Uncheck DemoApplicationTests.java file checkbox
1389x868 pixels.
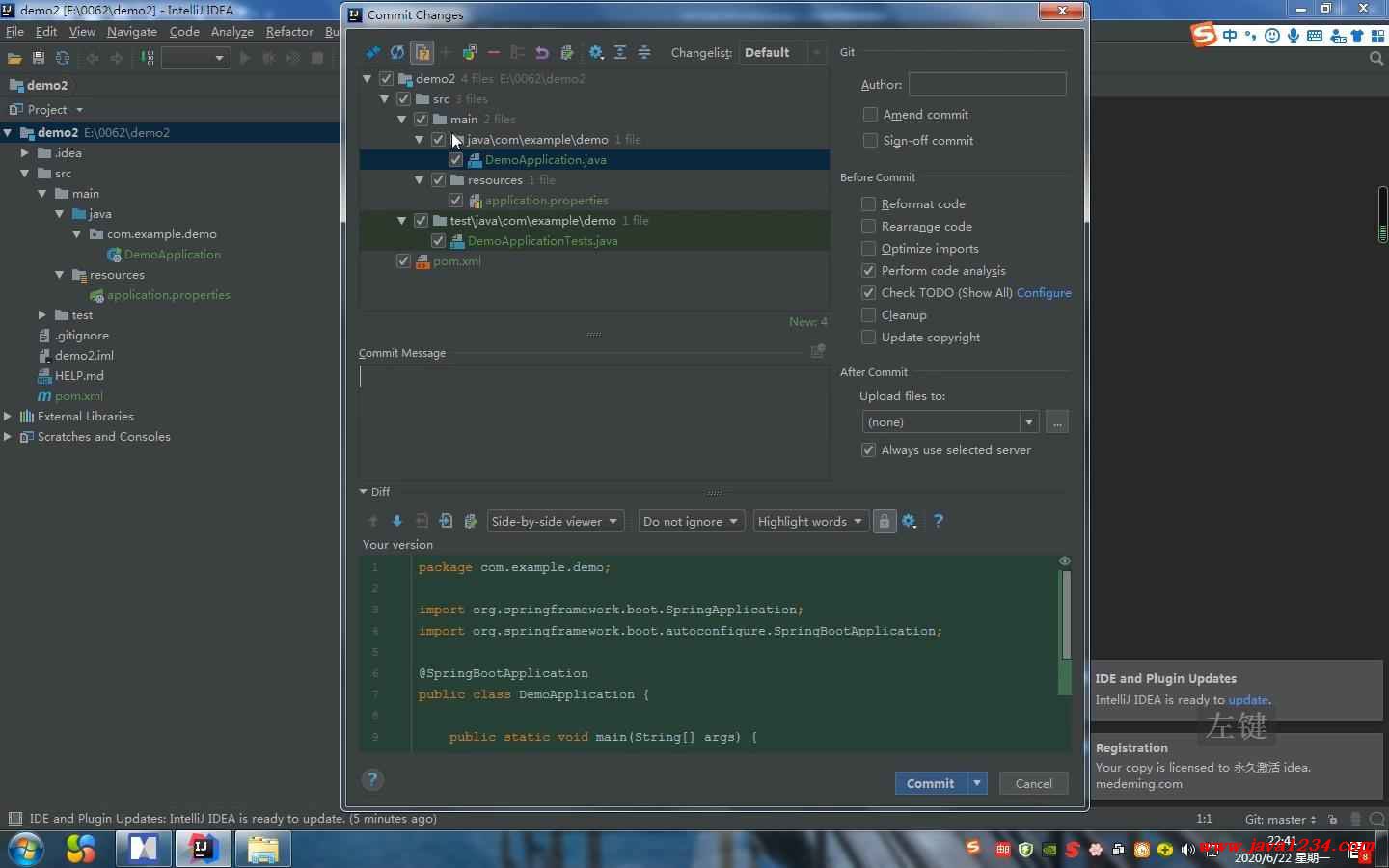pos(438,240)
